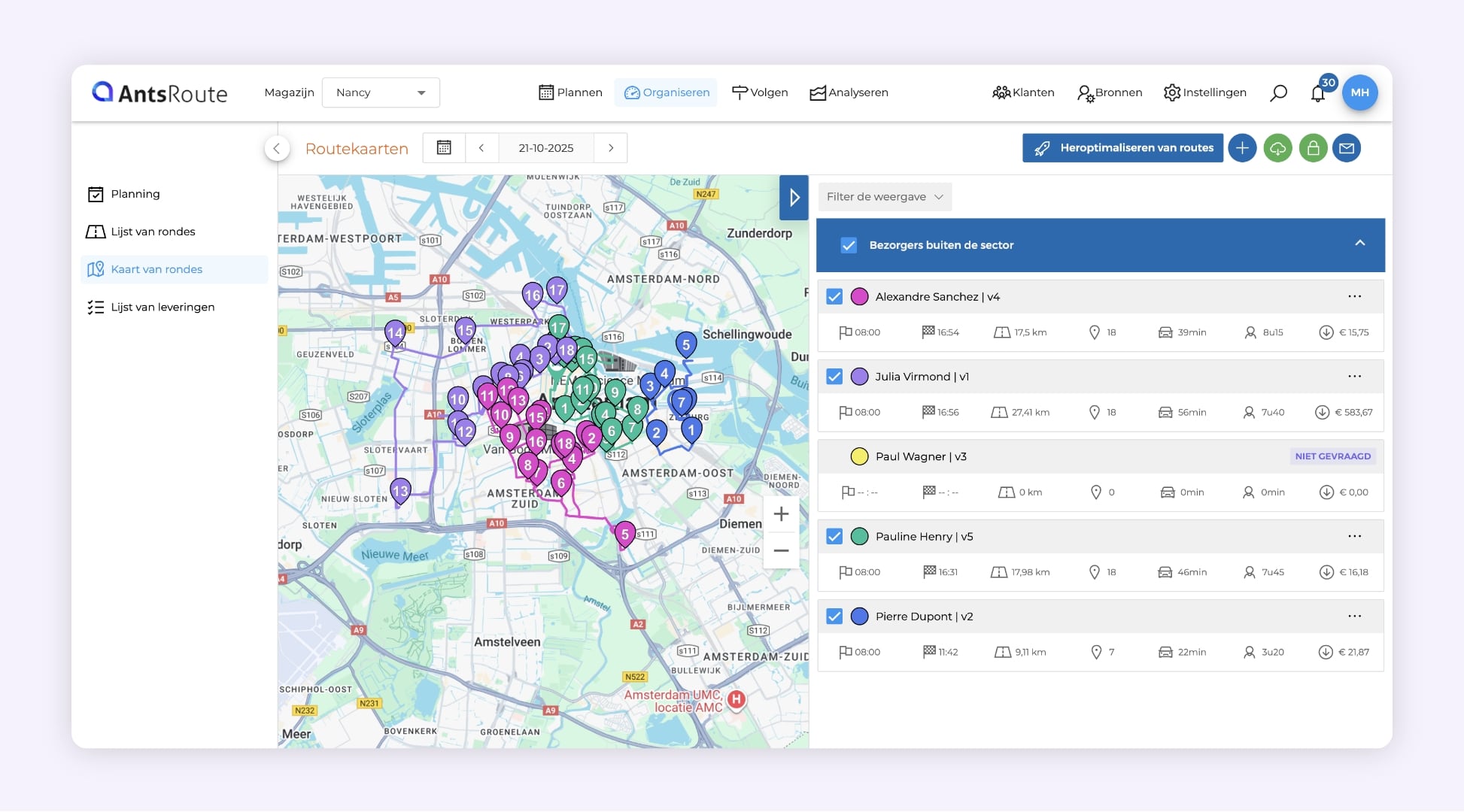Open the notifications bell with 30 badge
The width and height of the screenshot is (1464, 812).
1317,92
